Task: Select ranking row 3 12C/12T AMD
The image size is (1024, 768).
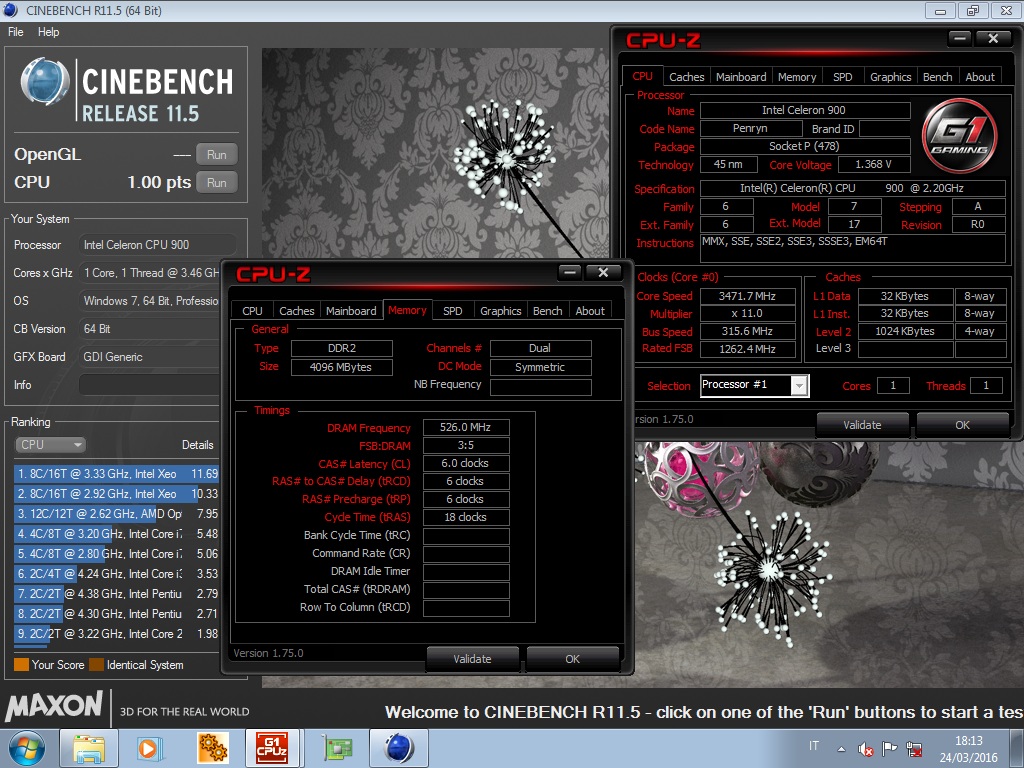Action: tap(116, 514)
